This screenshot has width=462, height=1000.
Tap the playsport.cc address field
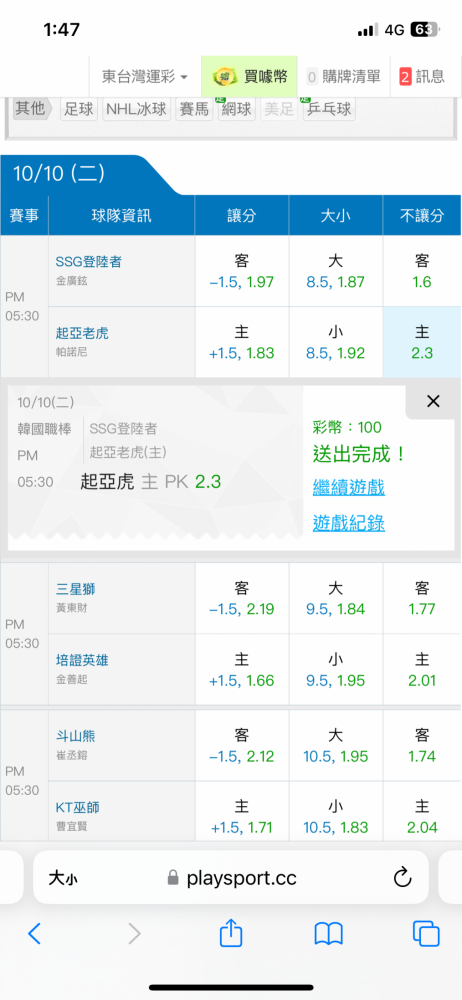tap(230, 878)
